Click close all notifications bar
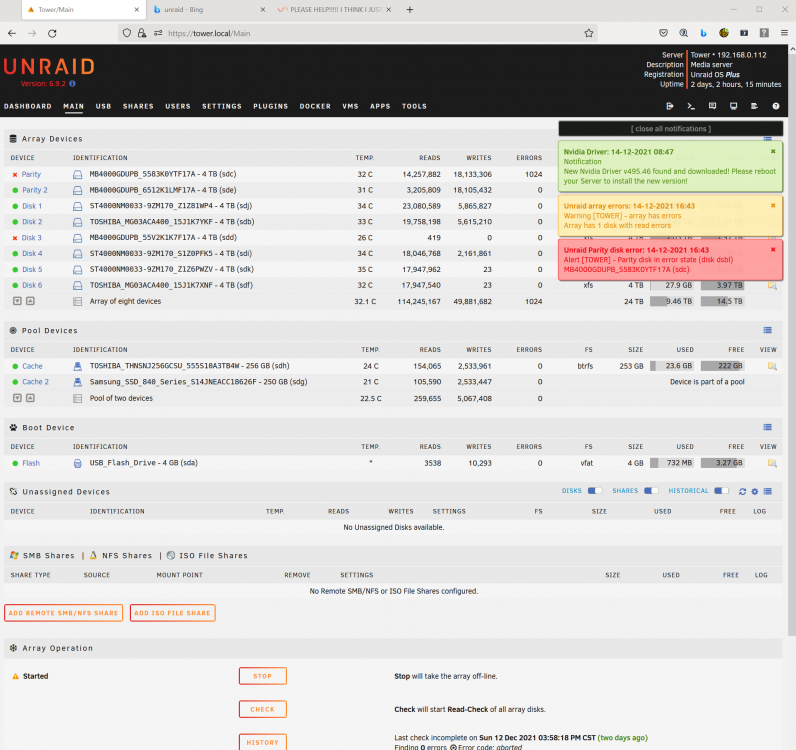The image size is (796, 750). tap(671, 129)
